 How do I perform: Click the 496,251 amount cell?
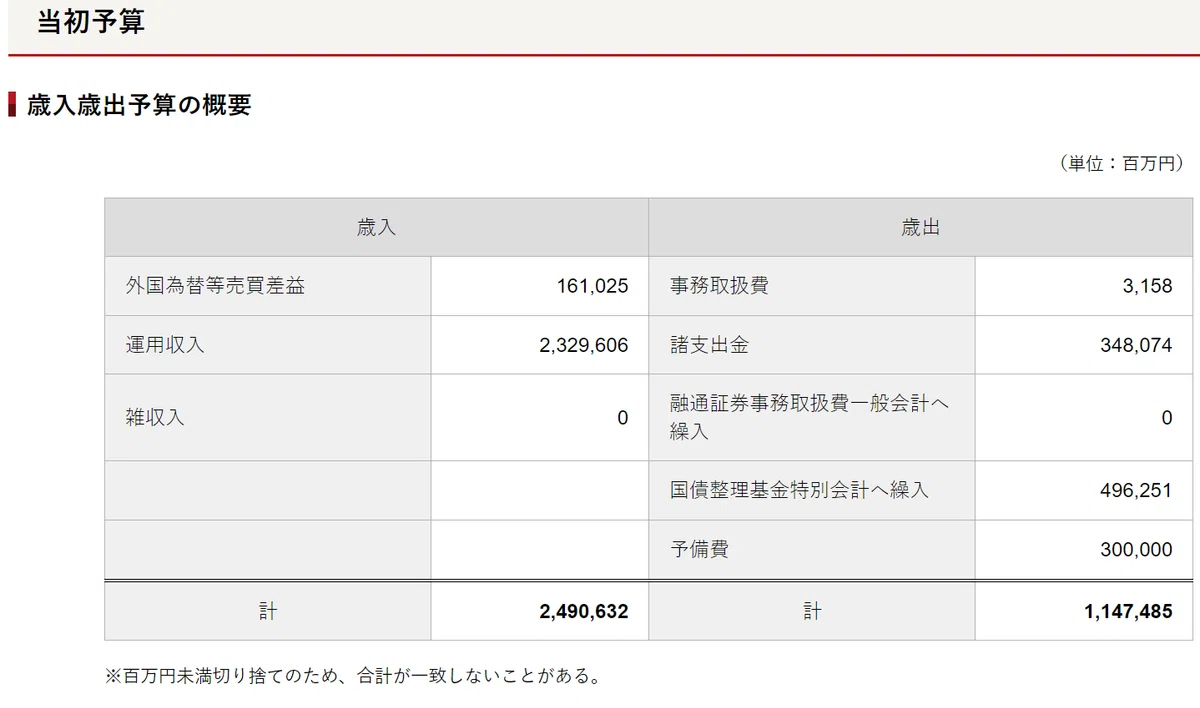click(x=1084, y=490)
